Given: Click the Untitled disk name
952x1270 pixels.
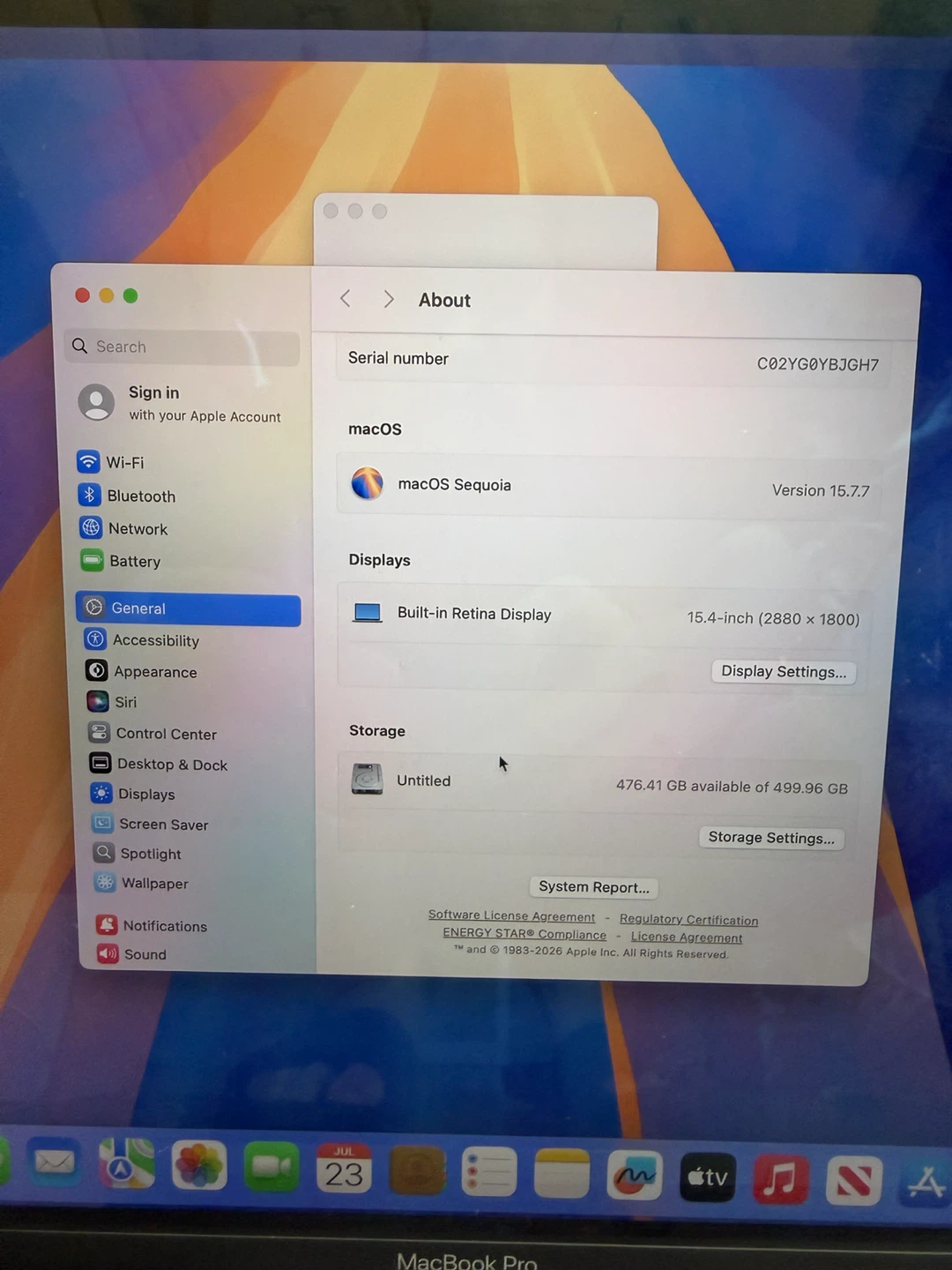Looking at the screenshot, I should coord(423,781).
